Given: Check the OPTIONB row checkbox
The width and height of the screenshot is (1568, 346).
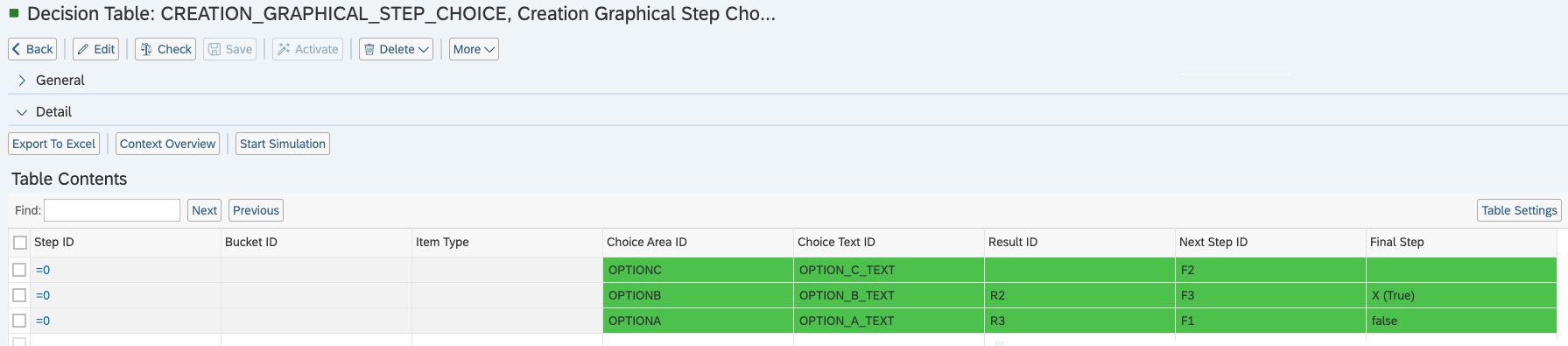Looking at the screenshot, I should coord(19,295).
